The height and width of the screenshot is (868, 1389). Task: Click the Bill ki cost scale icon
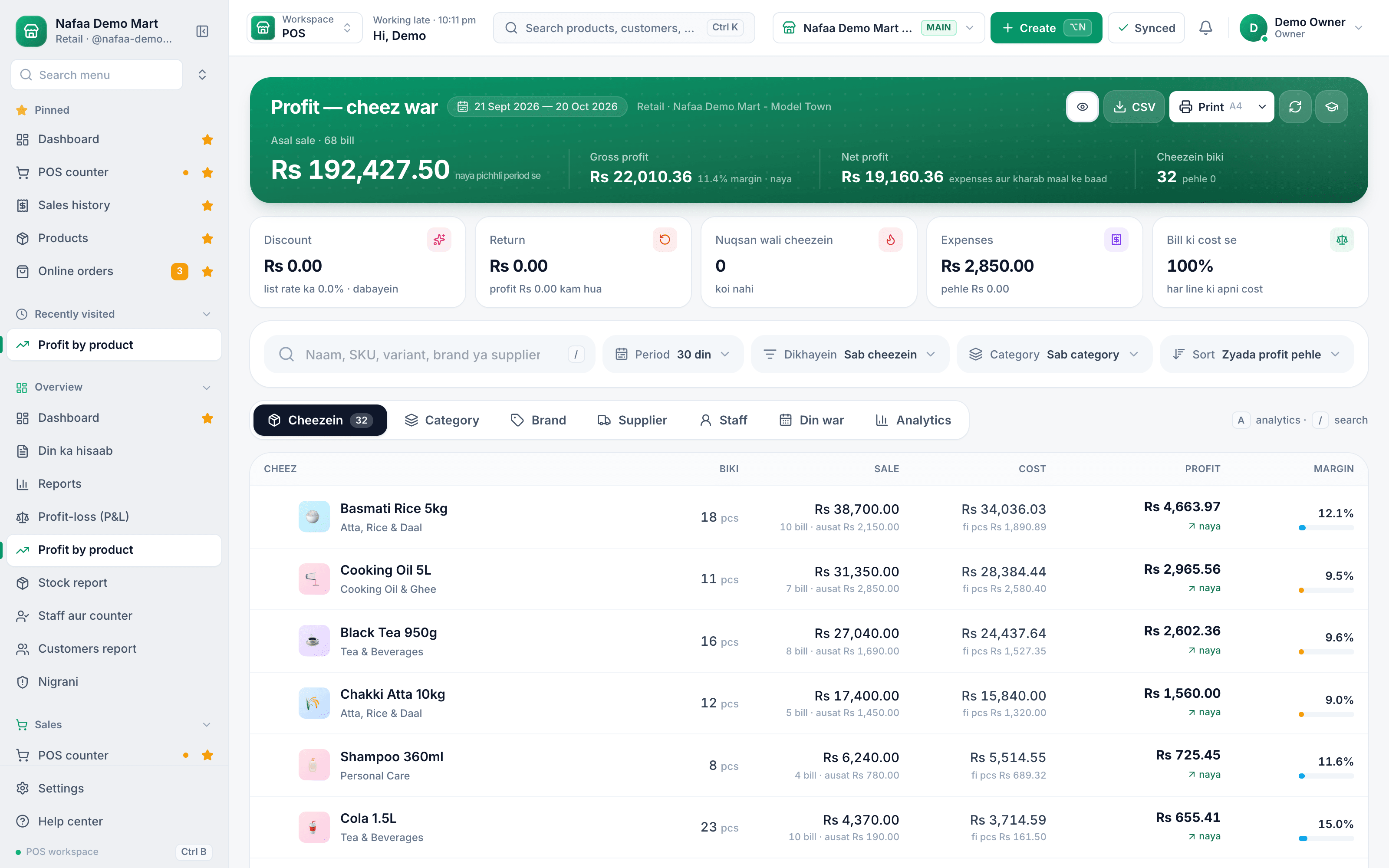pos(1342,240)
